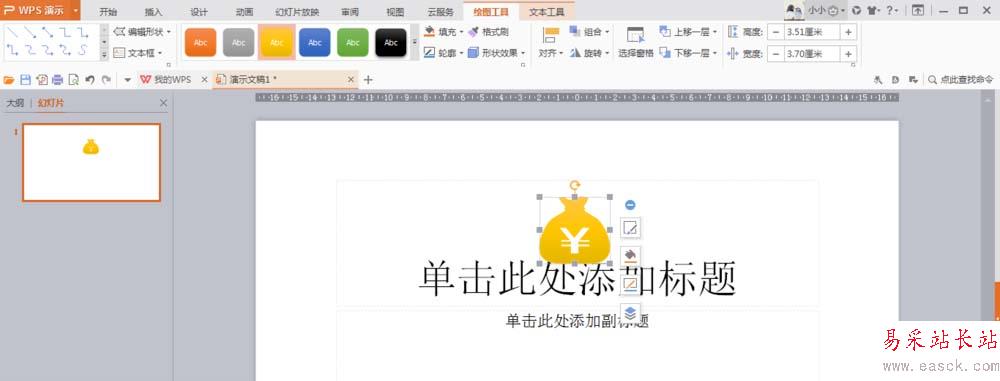Open the 组合 group dropdown
The width and height of the screenshot is (1000, 381).
click(x=589, y=31)
